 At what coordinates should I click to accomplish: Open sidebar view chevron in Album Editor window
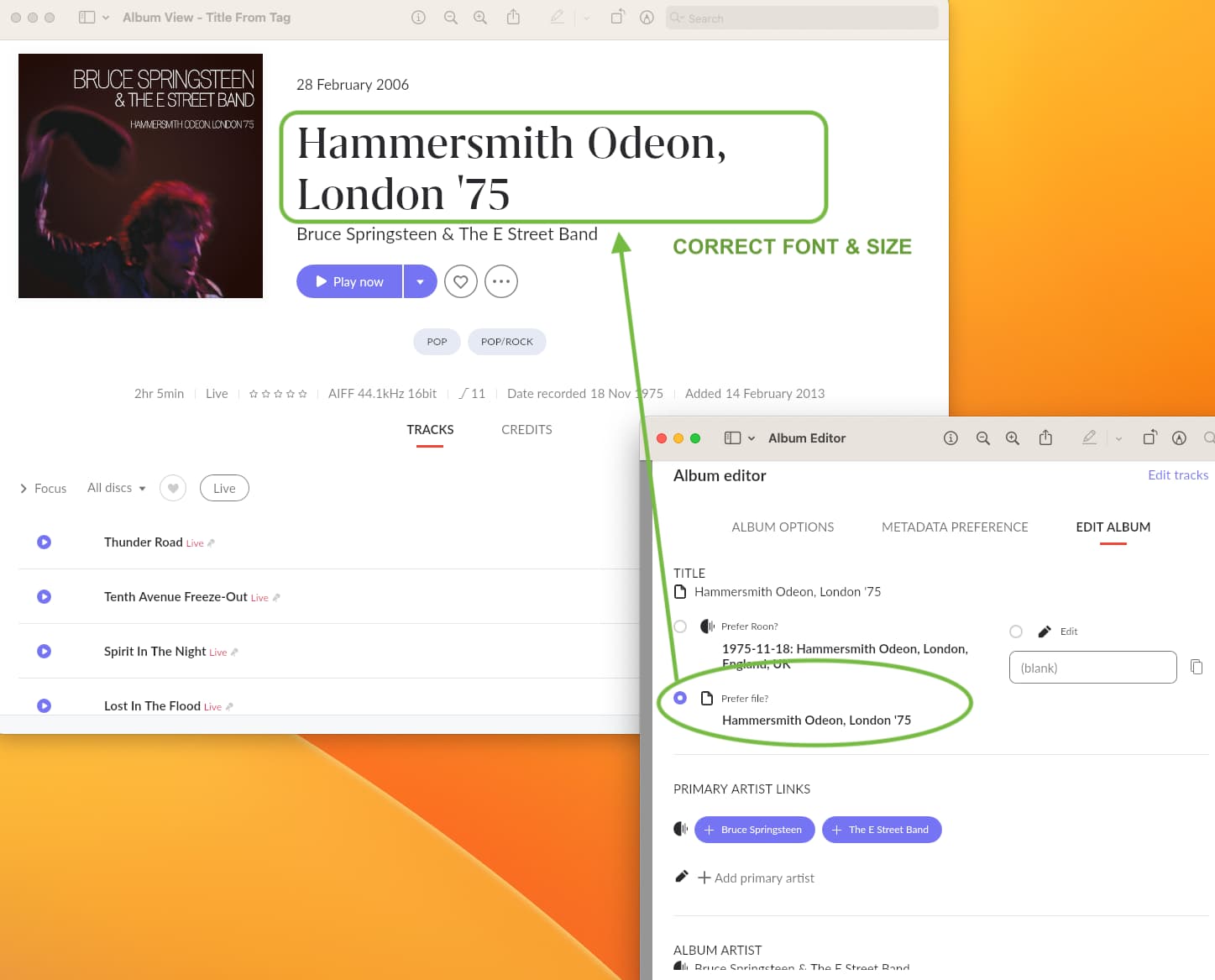(752, 438)
